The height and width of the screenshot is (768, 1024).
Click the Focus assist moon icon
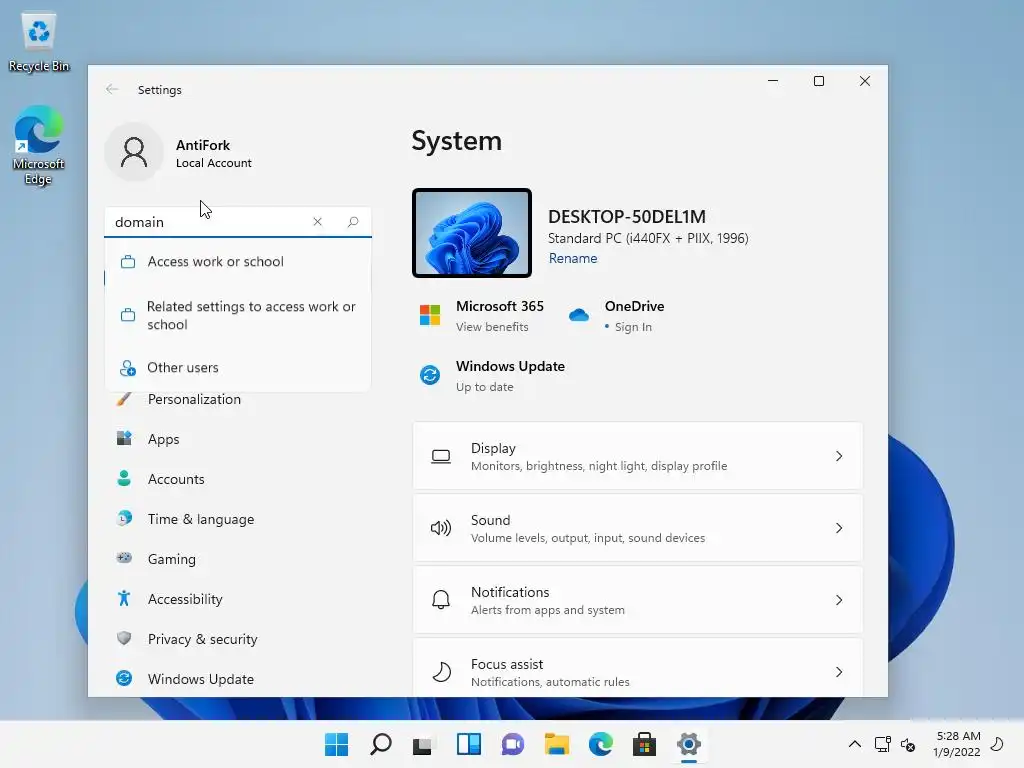[441, 672]
